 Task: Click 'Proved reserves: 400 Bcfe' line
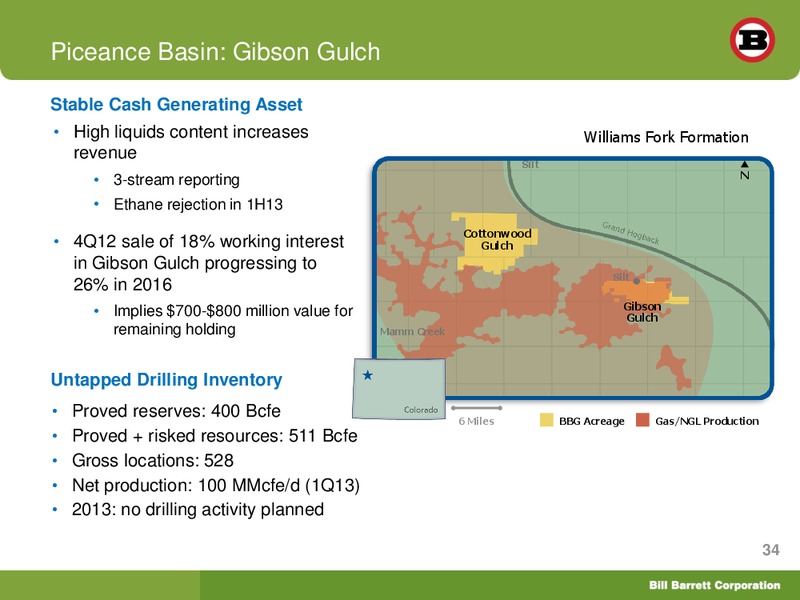[177, 411]
